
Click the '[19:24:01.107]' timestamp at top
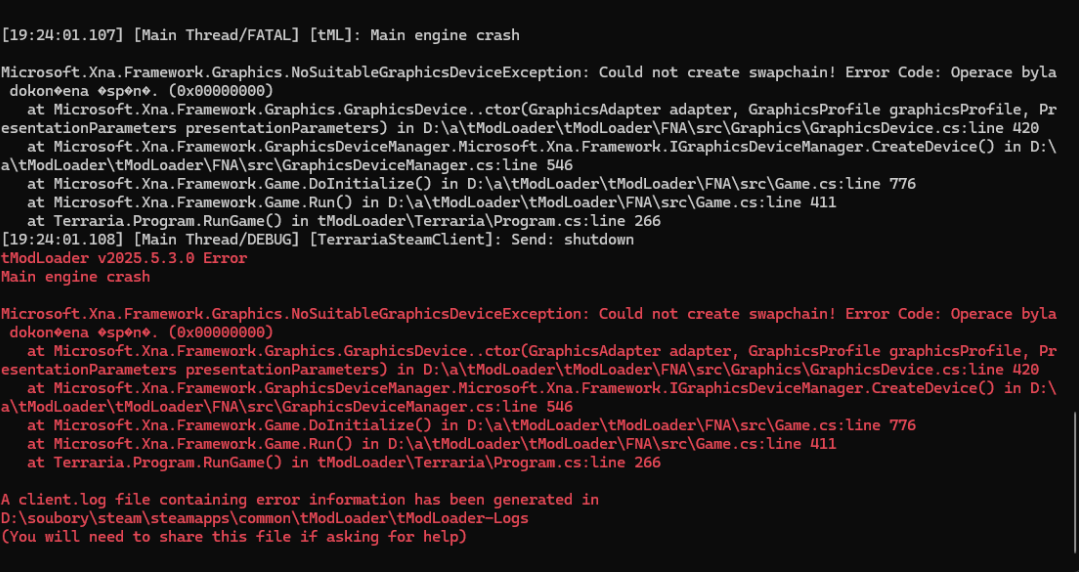(x=63, y=35)
